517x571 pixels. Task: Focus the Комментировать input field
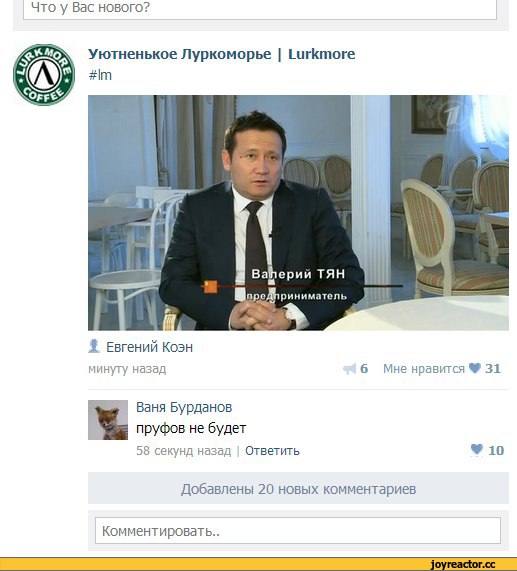(298, 531)
